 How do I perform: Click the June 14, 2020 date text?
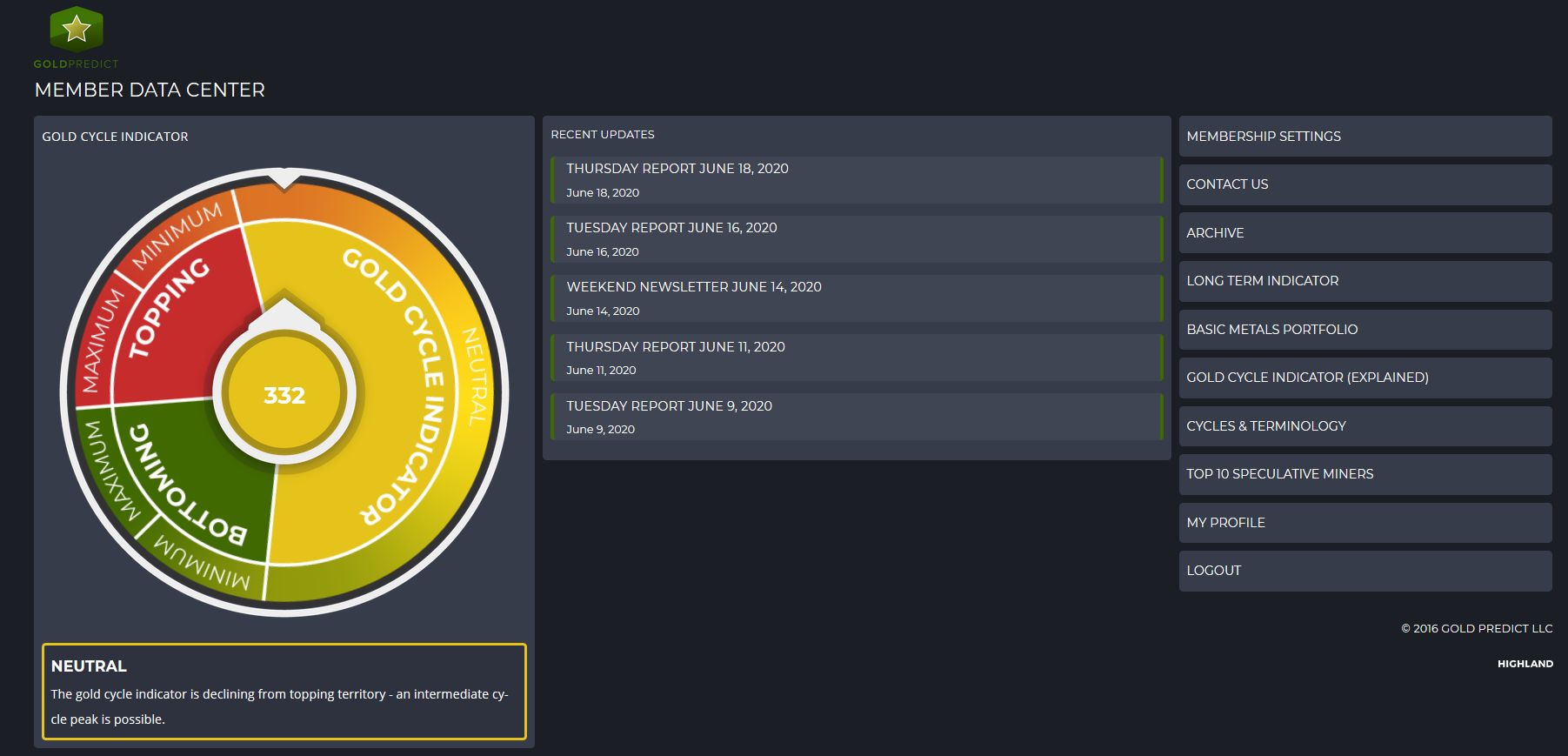pos(603,311)
